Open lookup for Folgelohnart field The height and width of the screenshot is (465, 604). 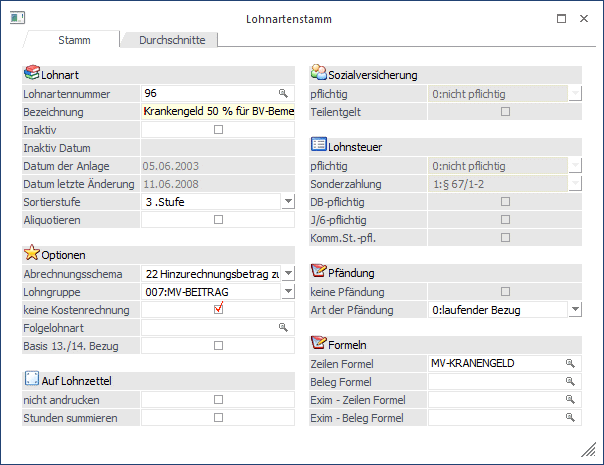click(282, 327)
